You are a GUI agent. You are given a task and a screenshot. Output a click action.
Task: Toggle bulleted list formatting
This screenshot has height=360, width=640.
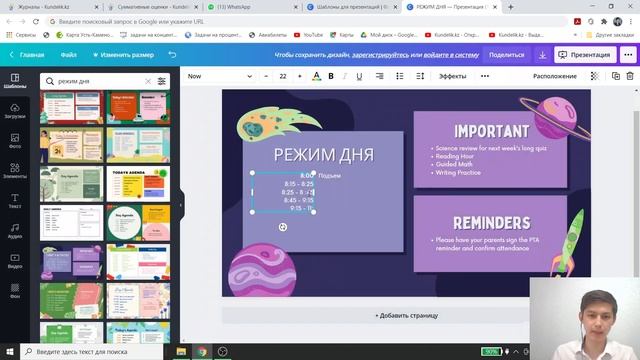[x=400, y=76]
